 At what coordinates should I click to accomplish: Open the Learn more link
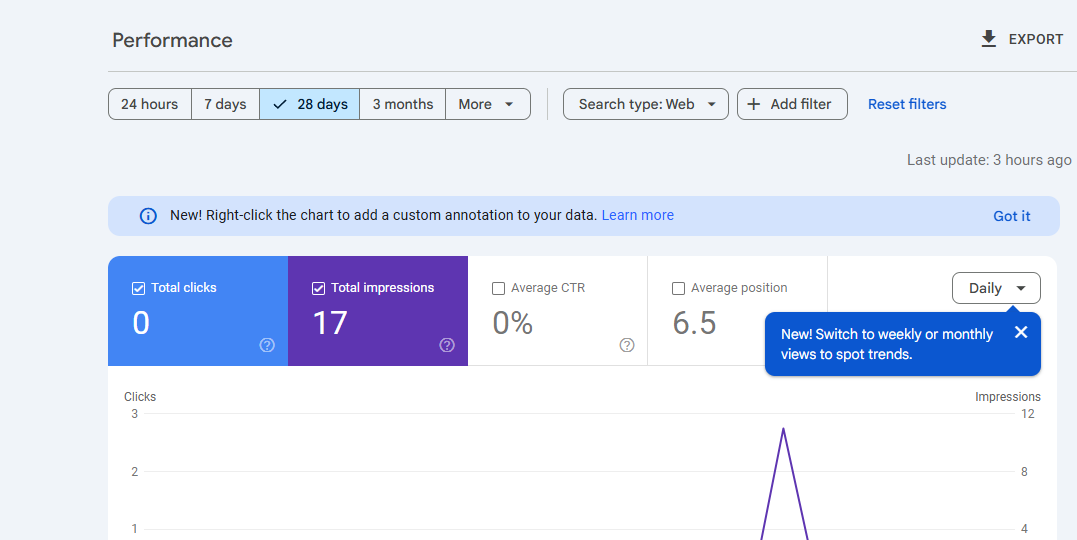[637, 215]
